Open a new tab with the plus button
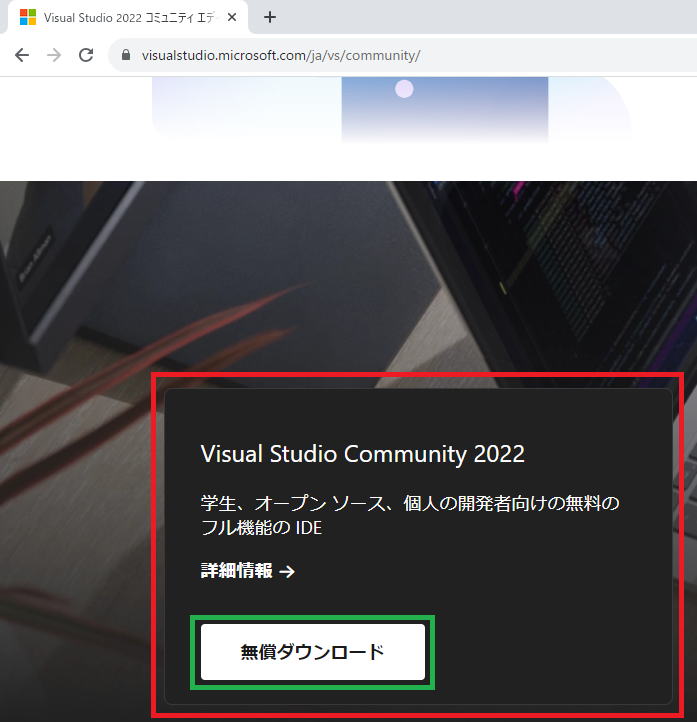This screenshot has height=722, width=697. point(270,17)
